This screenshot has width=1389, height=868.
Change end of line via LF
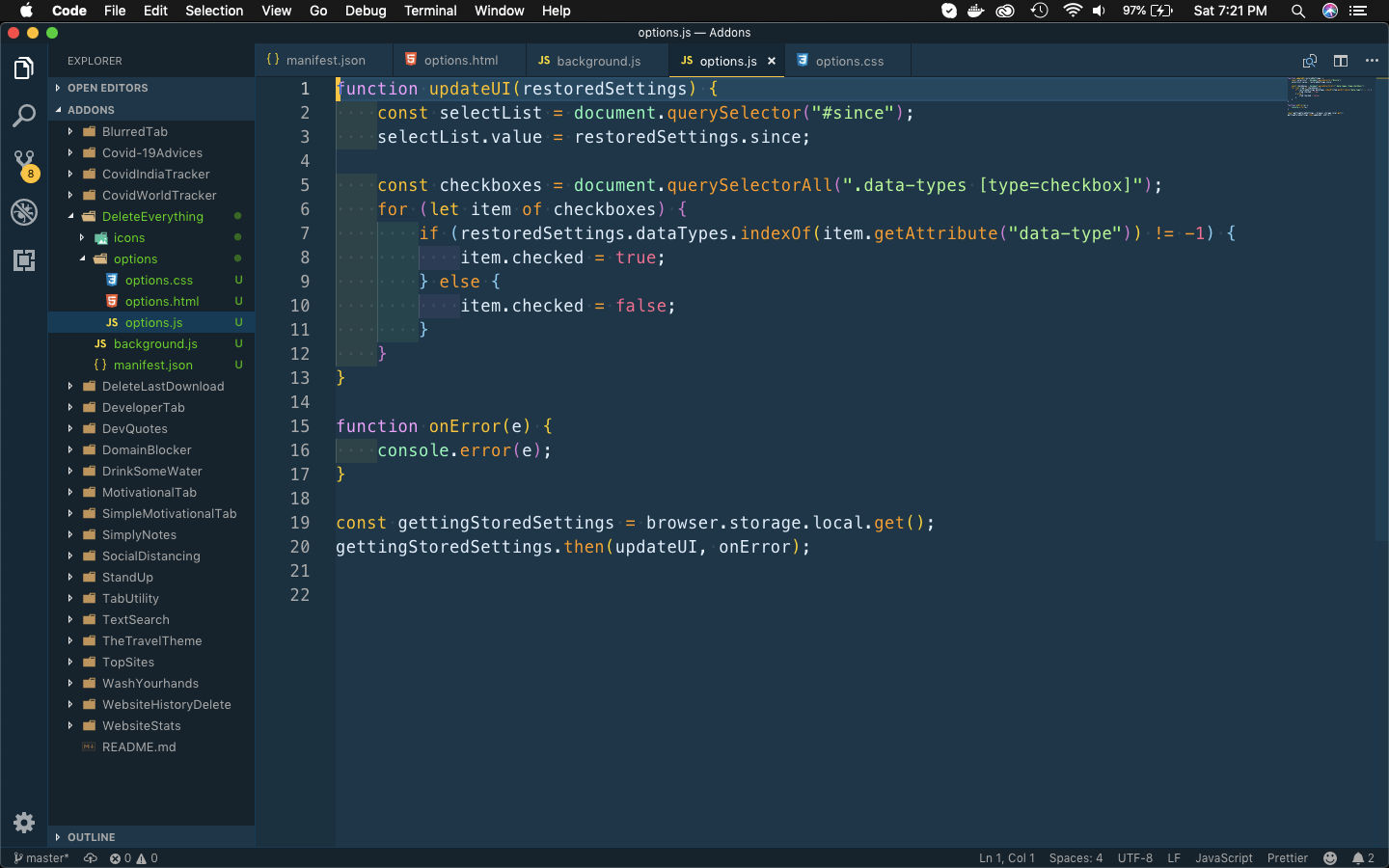pyautogui.click(x=1174, y=858)
